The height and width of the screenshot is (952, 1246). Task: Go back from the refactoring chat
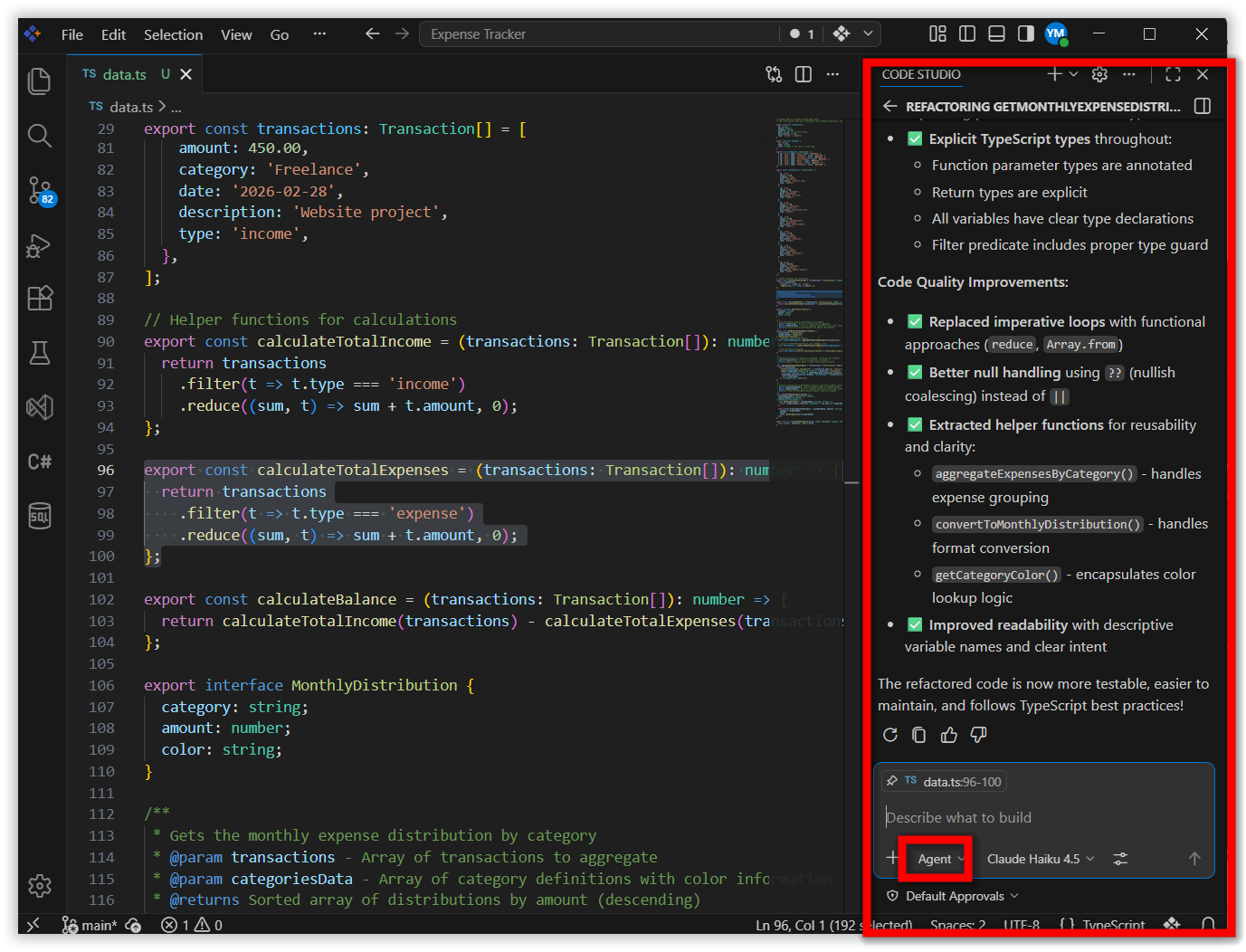point(890,106)
